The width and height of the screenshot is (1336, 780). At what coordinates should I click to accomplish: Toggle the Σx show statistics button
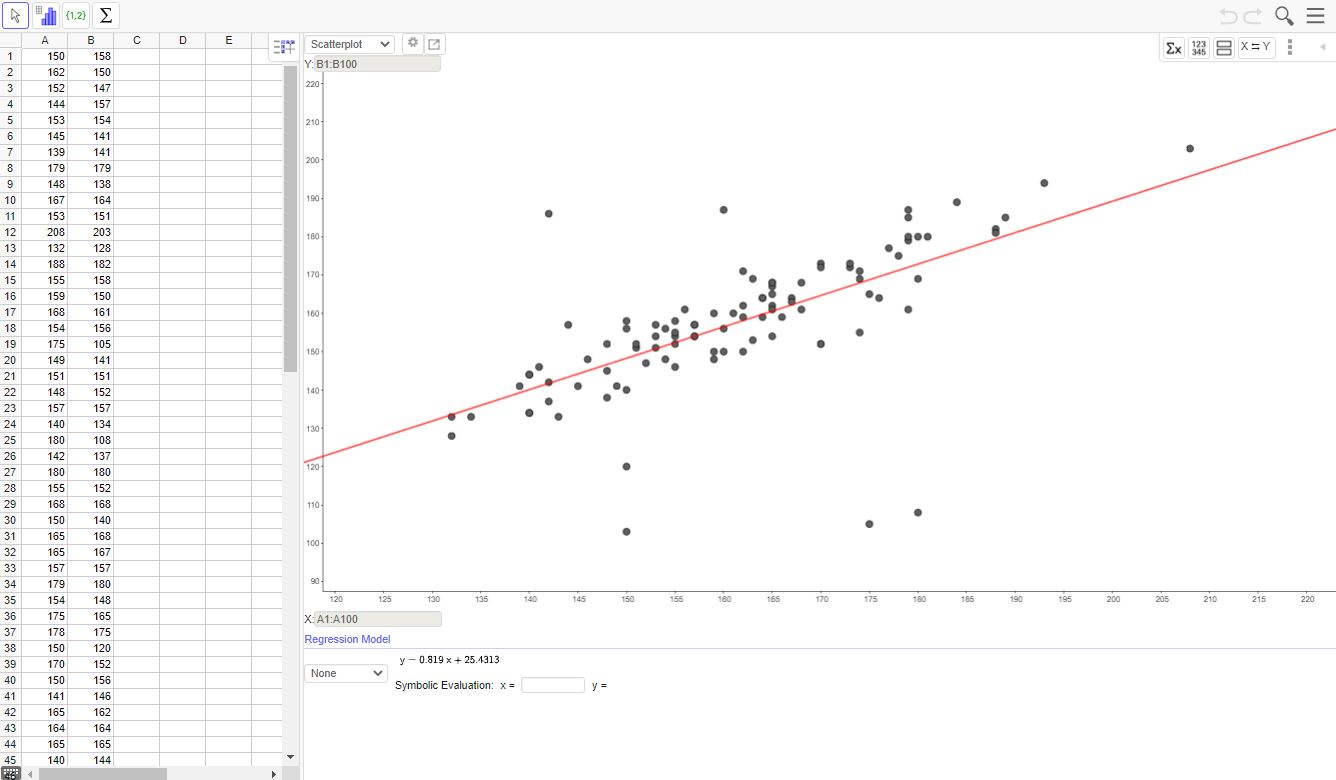pos(1174,48)
